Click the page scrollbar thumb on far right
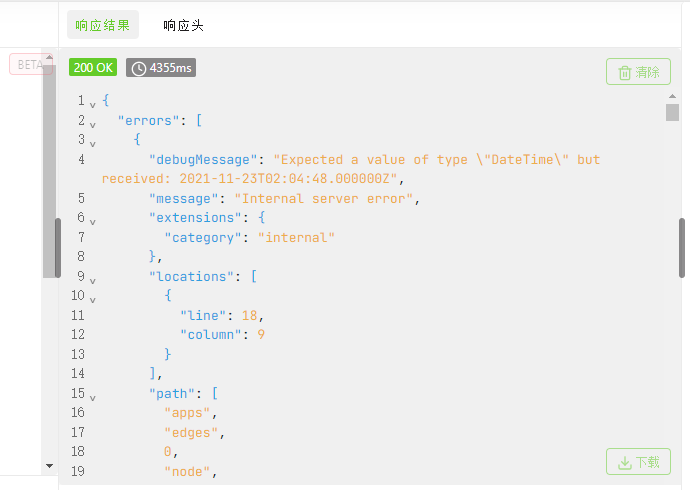 tap(682, 247)
